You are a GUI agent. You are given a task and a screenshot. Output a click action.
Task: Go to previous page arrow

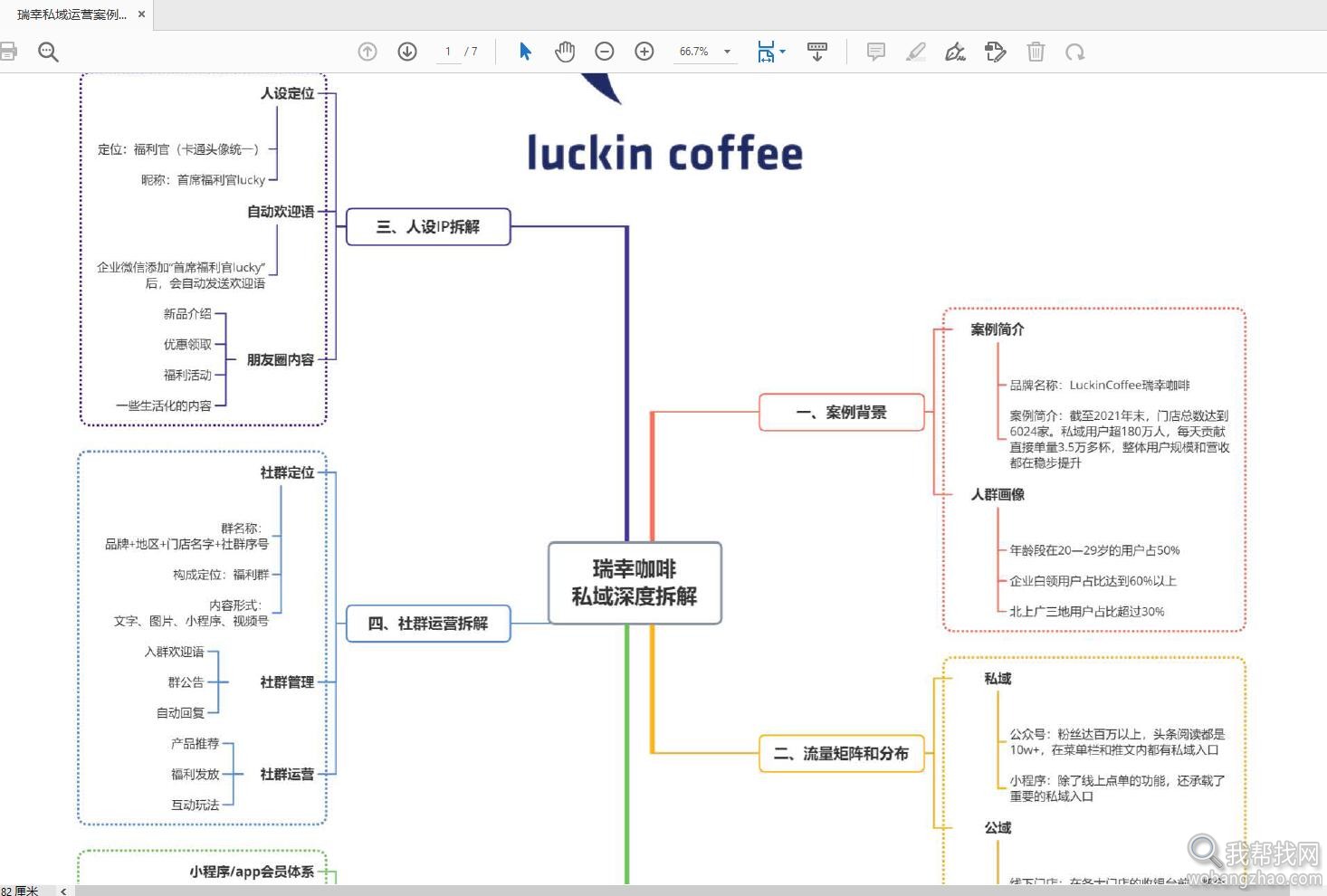click(x=368, y=52)
